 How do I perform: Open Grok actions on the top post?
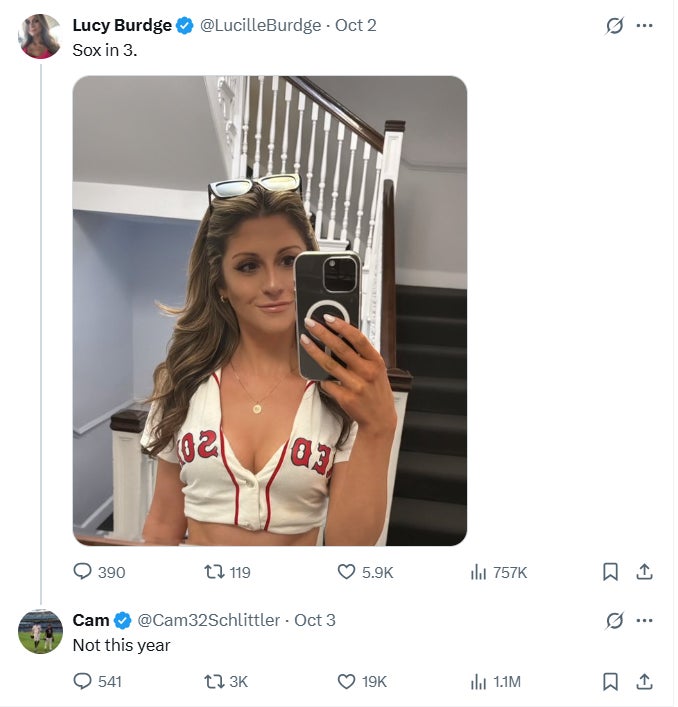(x=615, y=27)
